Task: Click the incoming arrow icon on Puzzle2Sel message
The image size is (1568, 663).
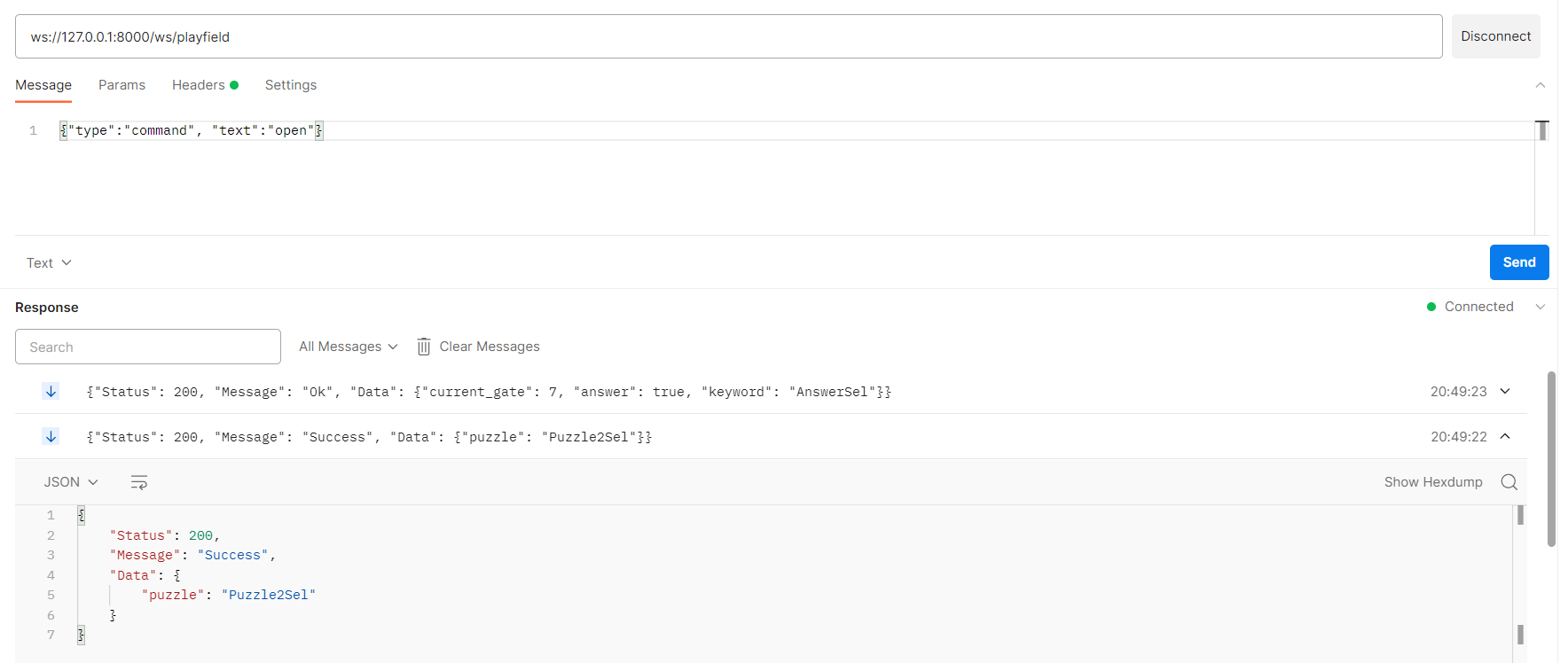Action: click(x=51, y=437)
